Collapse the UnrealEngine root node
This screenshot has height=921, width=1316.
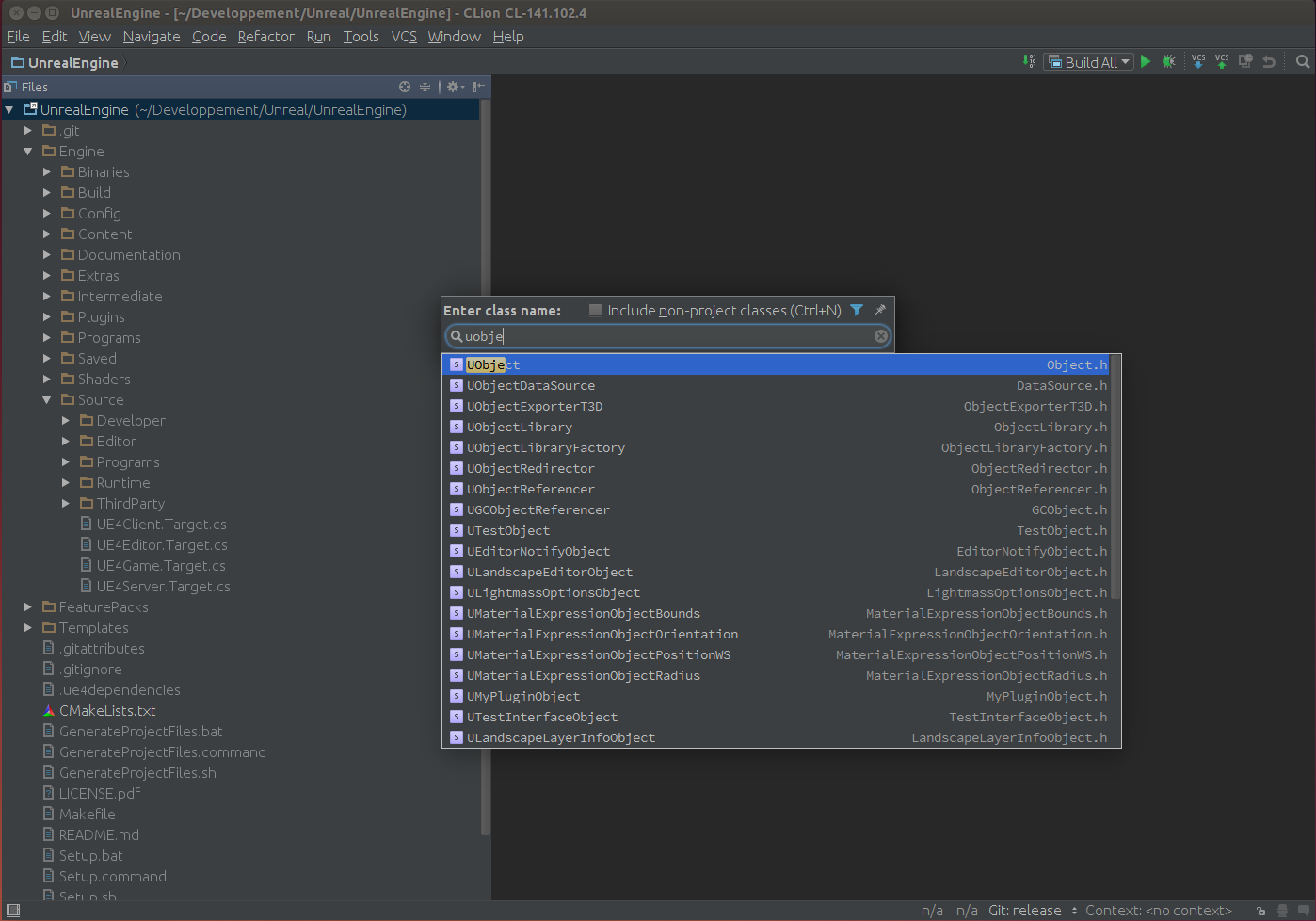click(x=9, y=110)
